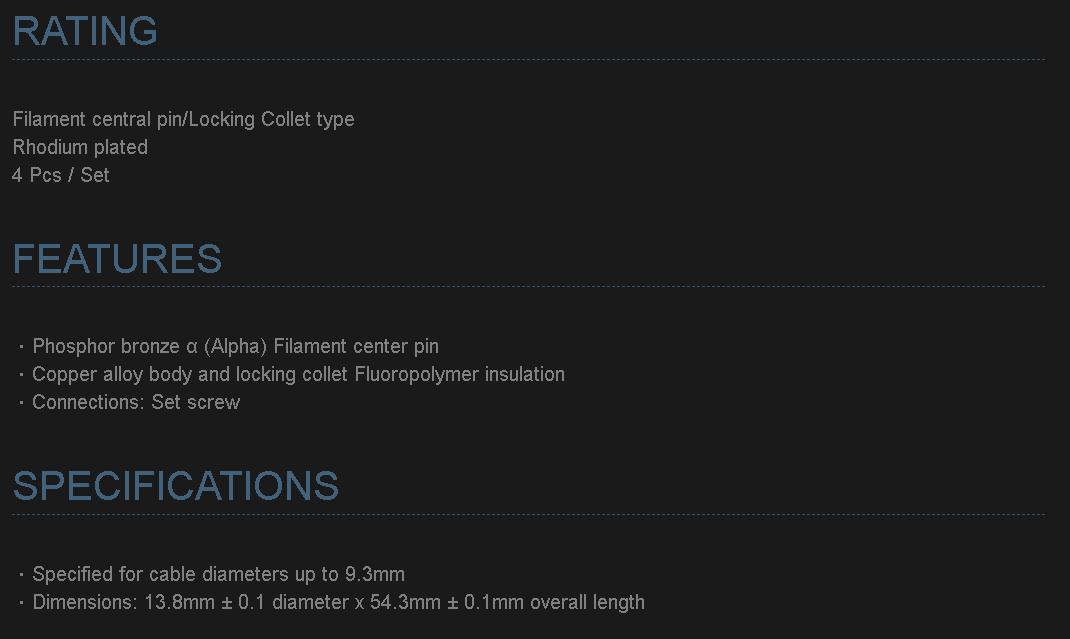Click the 'Connections: Set screw' line

pos(136,402)
